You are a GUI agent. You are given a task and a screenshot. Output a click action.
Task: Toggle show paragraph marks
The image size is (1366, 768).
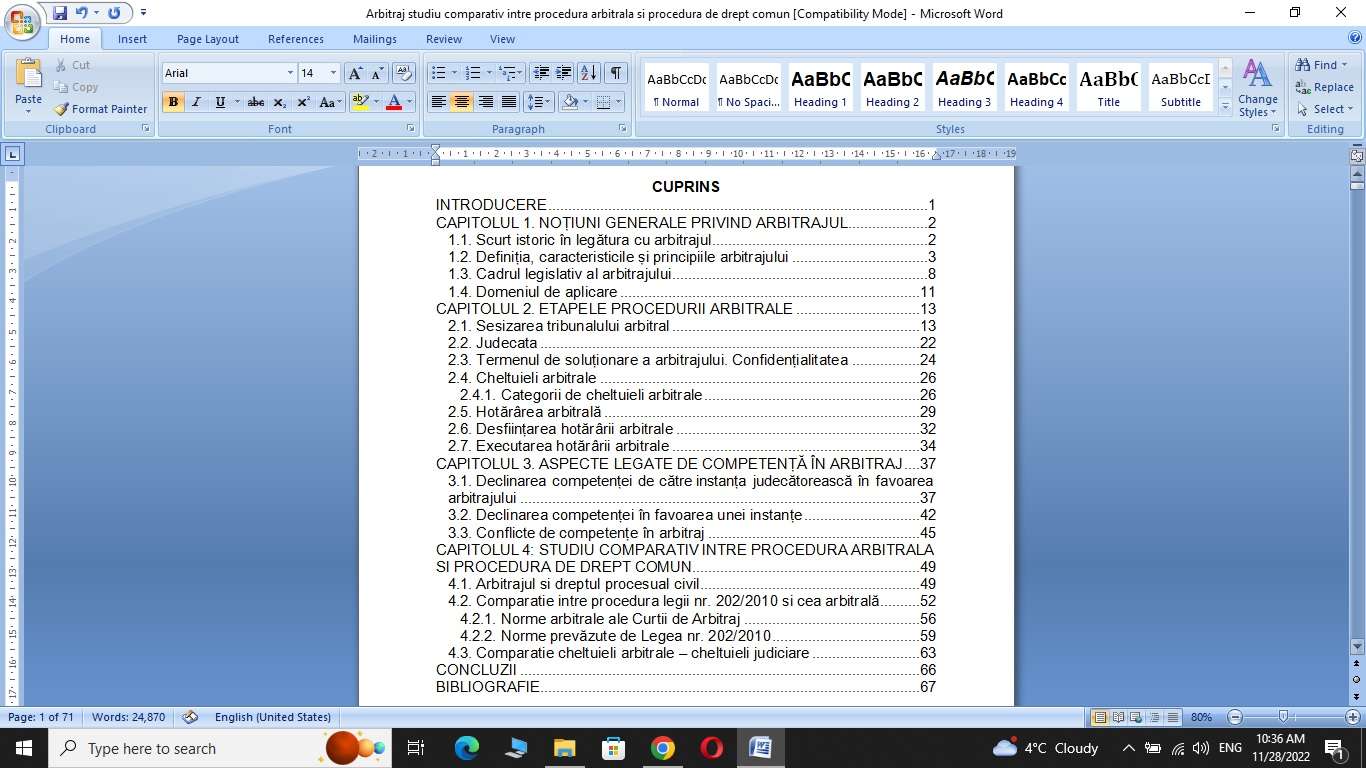[616, 73]
